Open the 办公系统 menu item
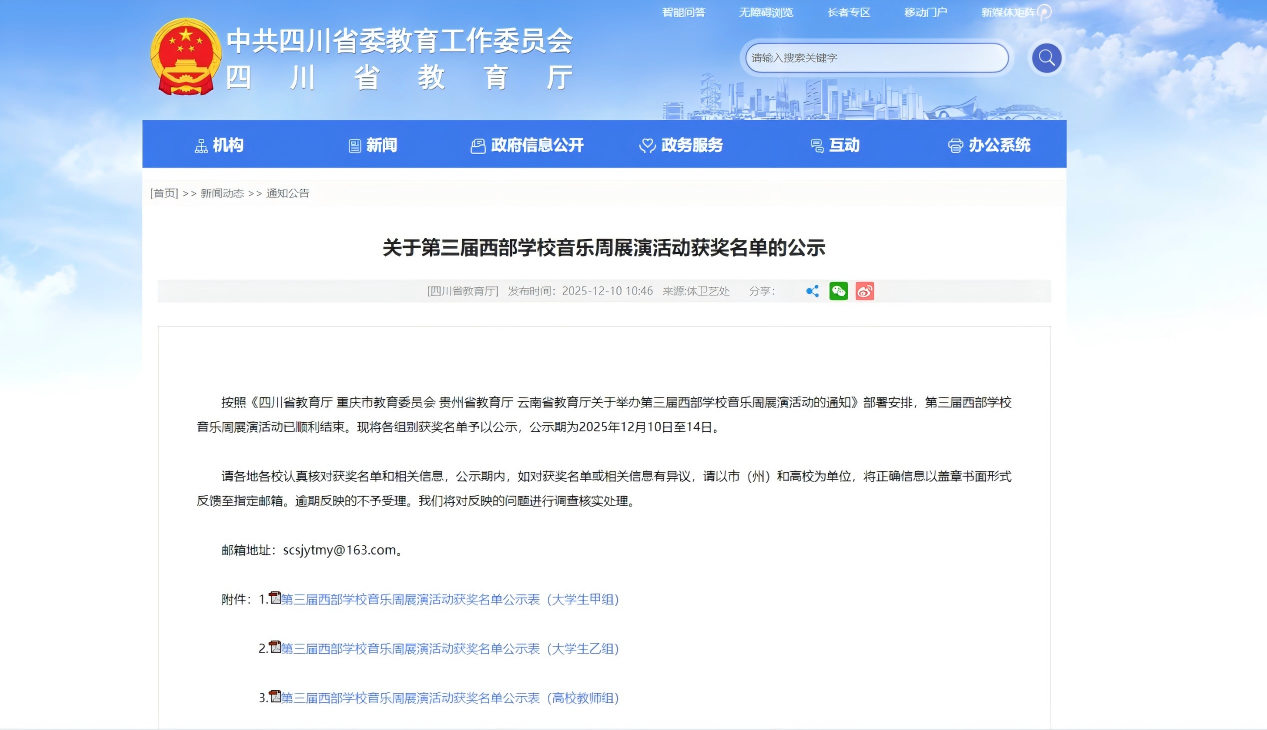1267x730 pixels. click(x=989, y=145)
